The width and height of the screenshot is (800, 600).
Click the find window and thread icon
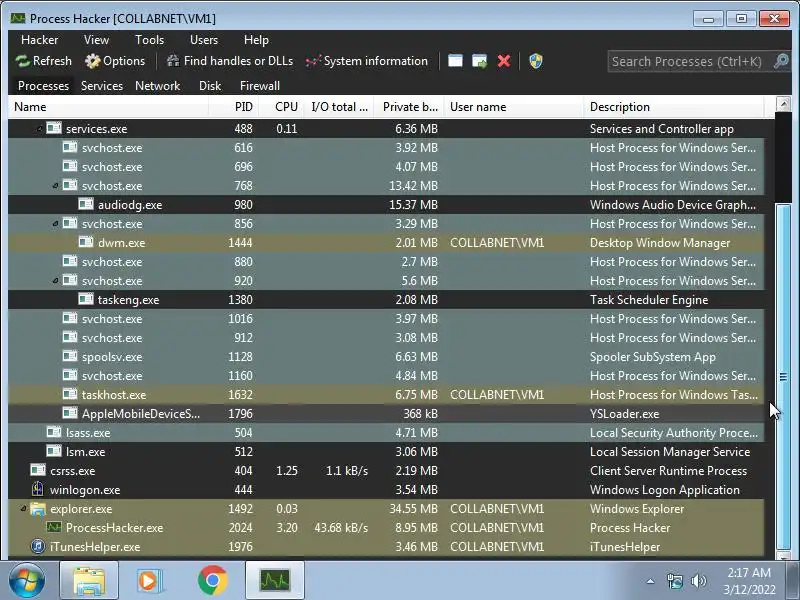click(480, 61)
